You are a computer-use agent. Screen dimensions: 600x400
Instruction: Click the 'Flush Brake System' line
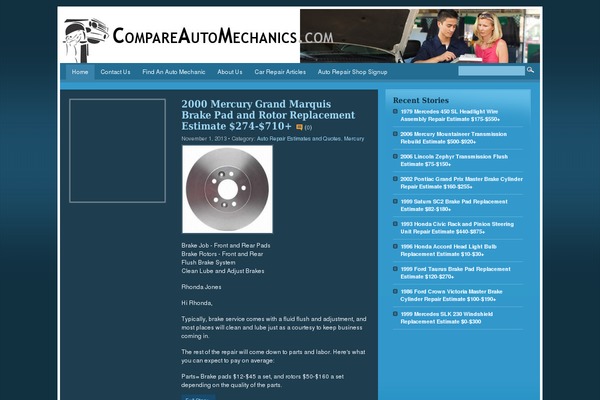pyautogui.click(x=208, y=262)
